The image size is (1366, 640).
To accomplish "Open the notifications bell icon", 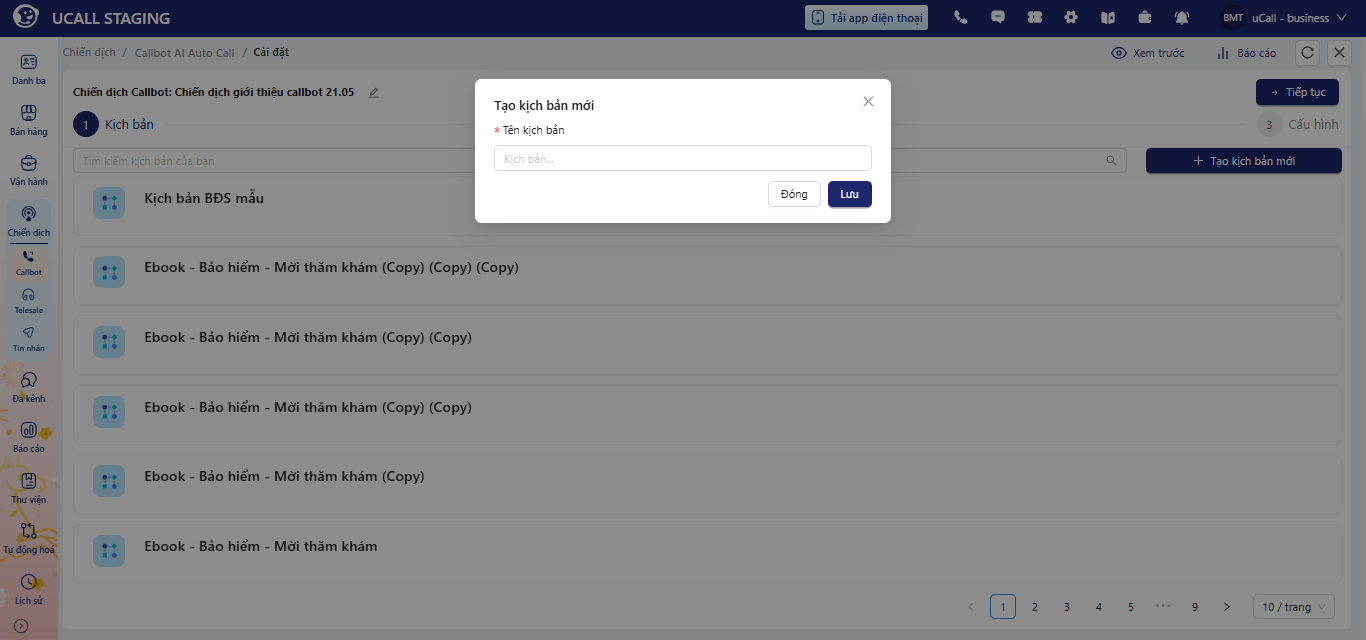I will point(1182,17).
